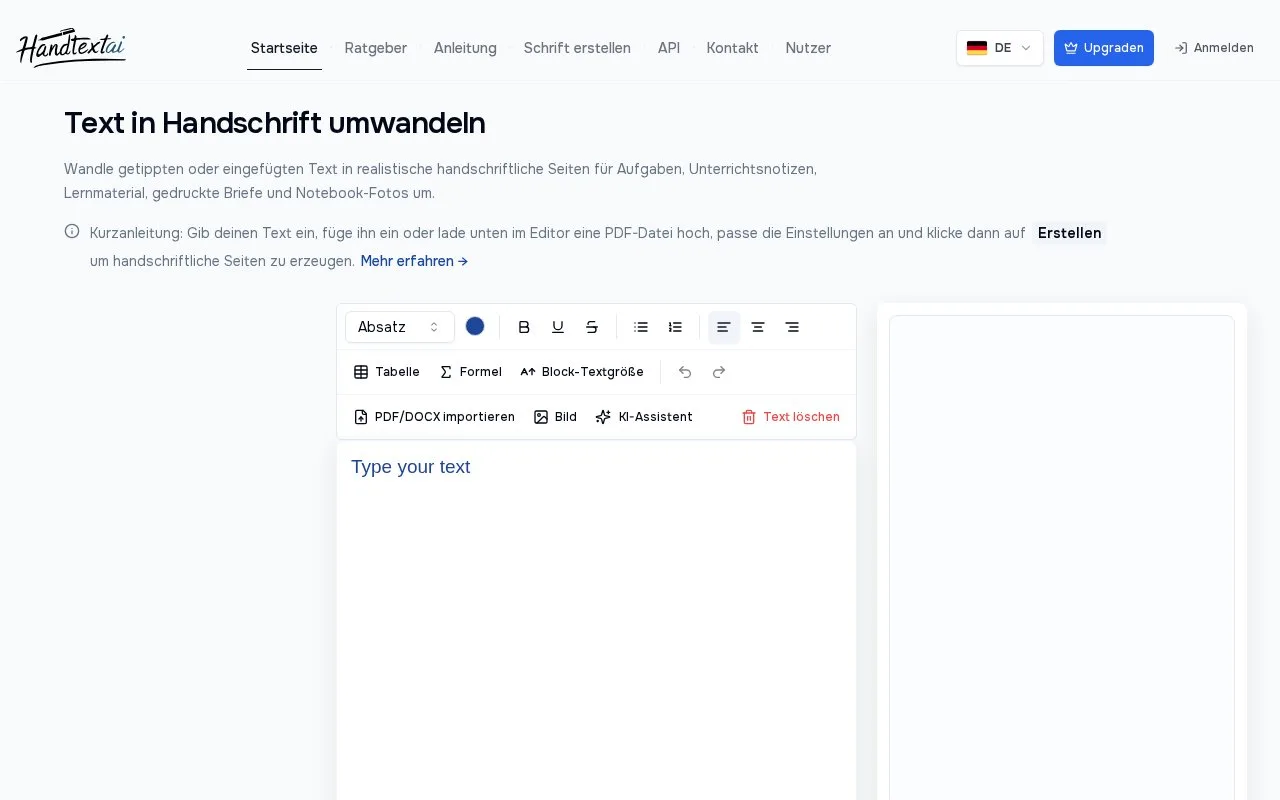The height and width of the screenshot is (800, 1280).
Task: Insert a numbered list
Action: pyautogui.click(x=675, y=327)
